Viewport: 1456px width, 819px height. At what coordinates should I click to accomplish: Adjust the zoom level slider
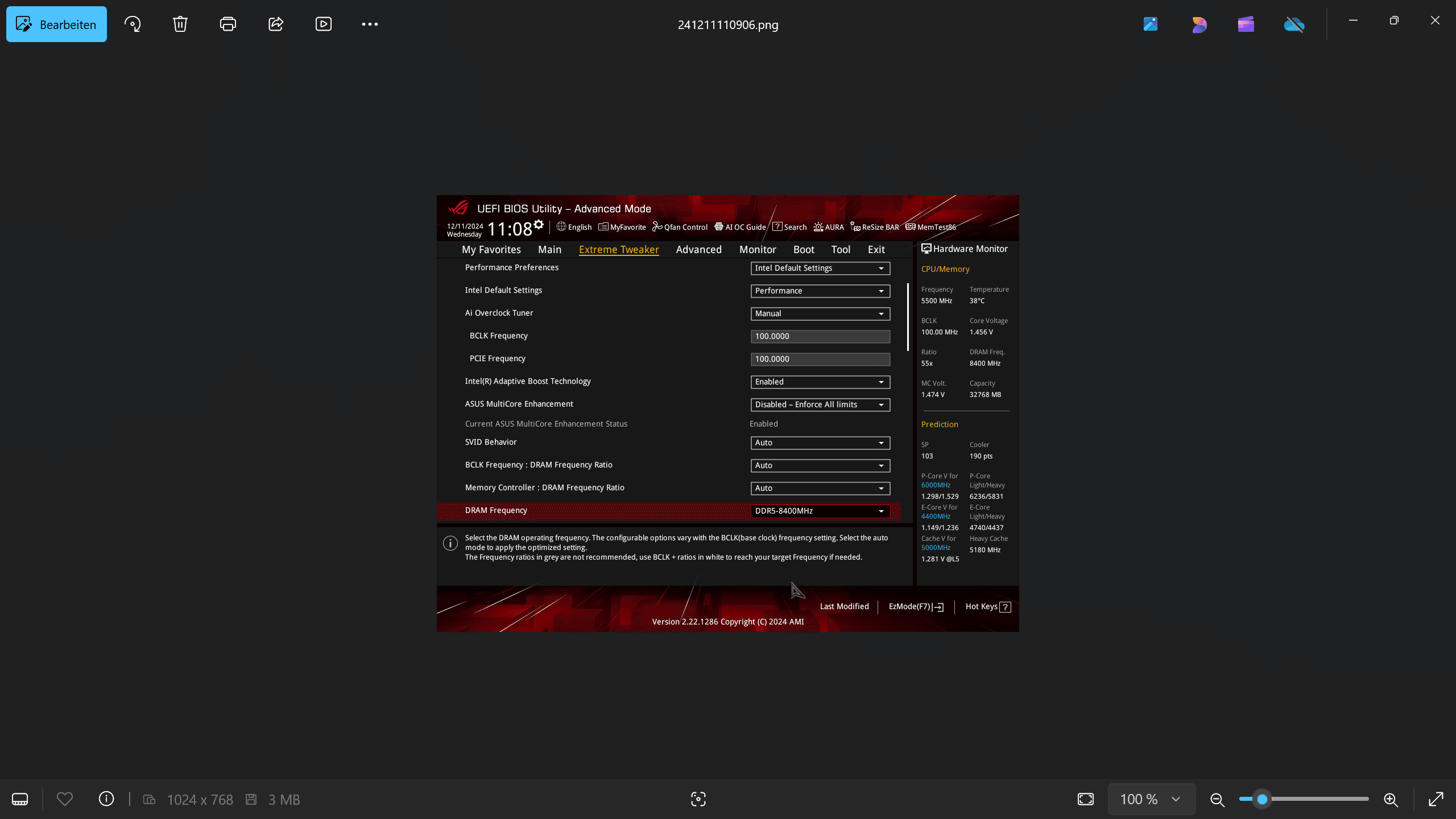coord(1262,799)
